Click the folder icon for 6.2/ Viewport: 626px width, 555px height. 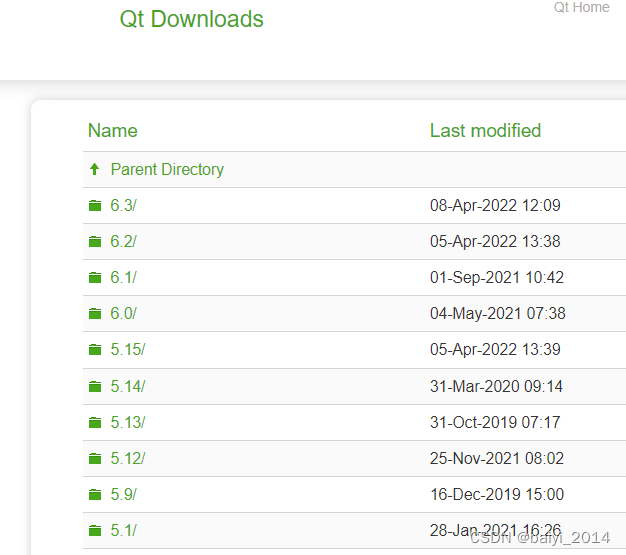95,242
